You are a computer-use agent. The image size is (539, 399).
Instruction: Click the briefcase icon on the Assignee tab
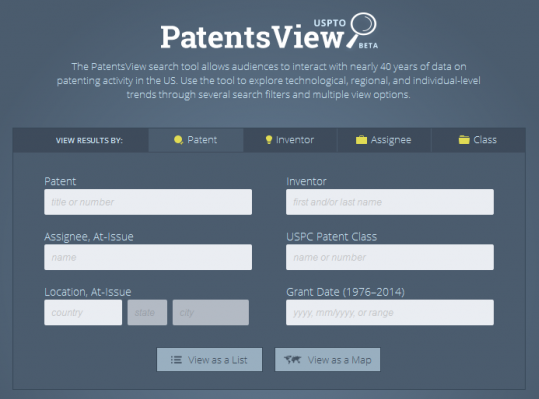(x=361, y=140)
